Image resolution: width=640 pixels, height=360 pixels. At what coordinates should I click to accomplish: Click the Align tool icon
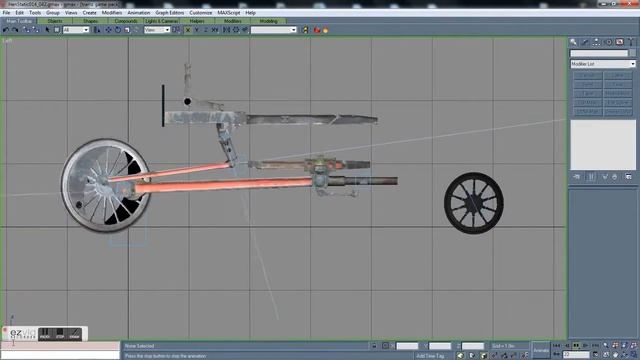click(x=245, y=30)
